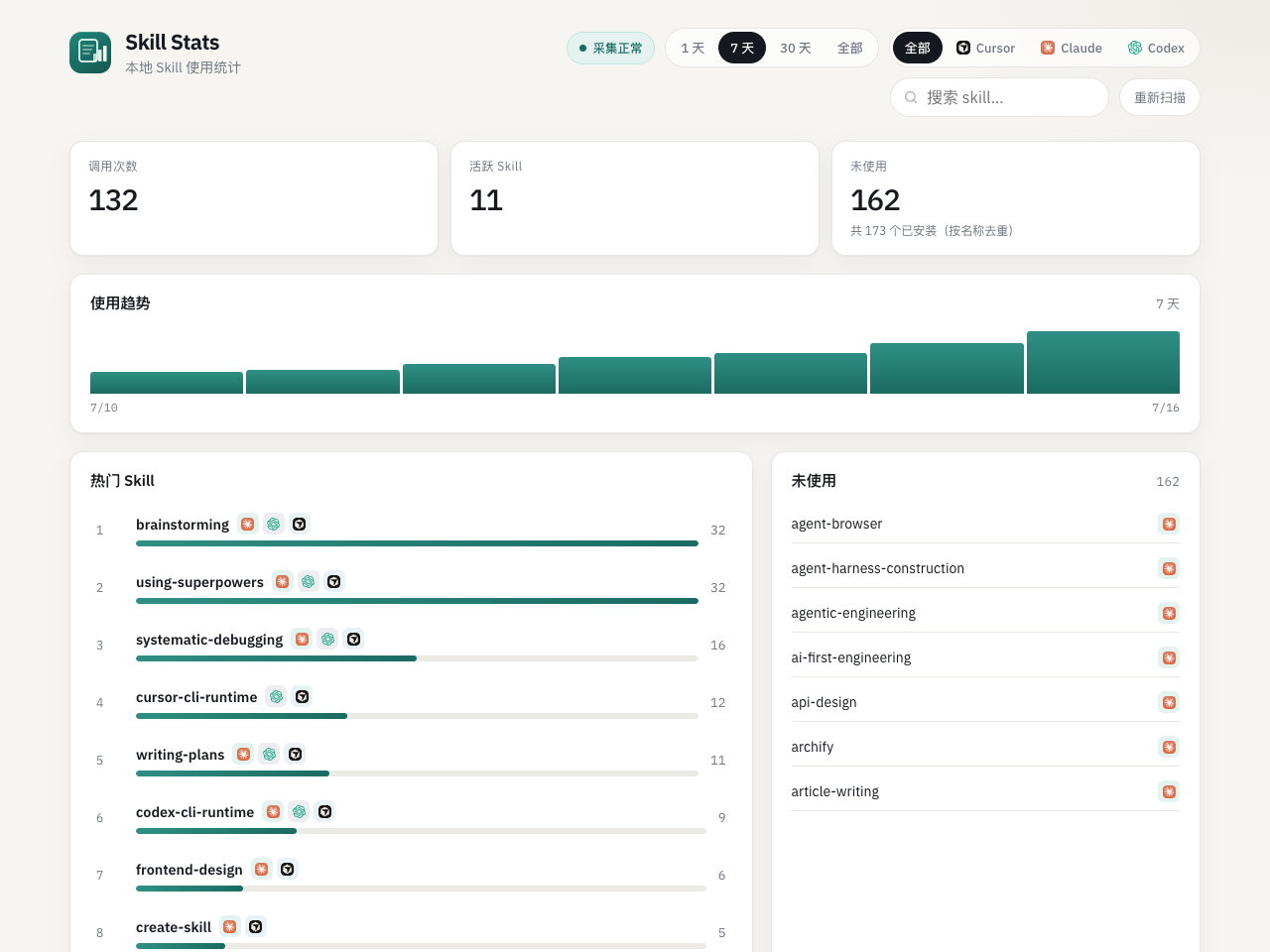Select 全部 time range next to 30 天
The width and height of the screenshot is (1270, 952).
click(850, 48)
